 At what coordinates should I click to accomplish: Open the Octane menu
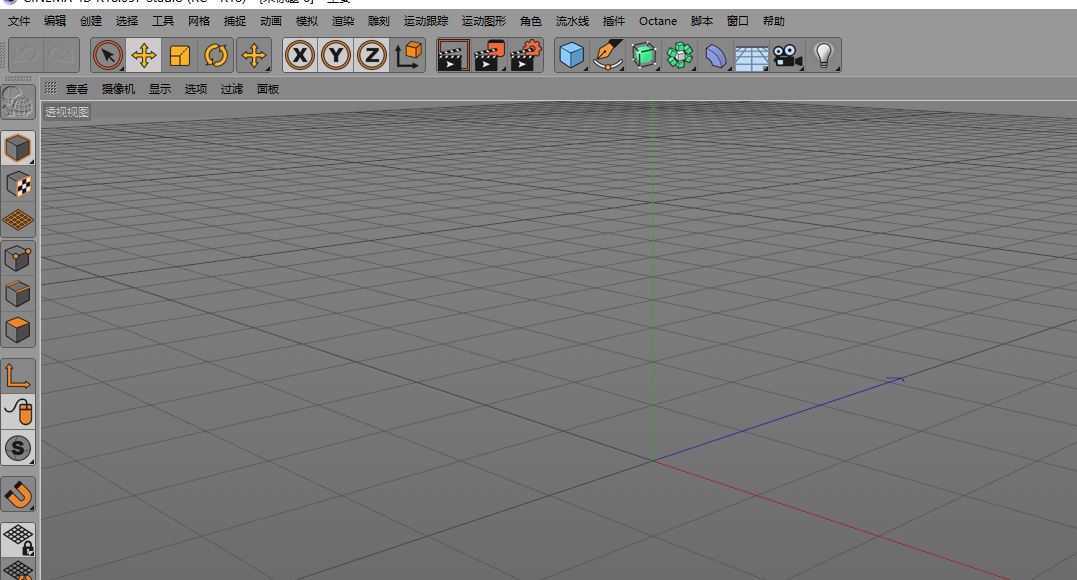(x=658, y=21)
